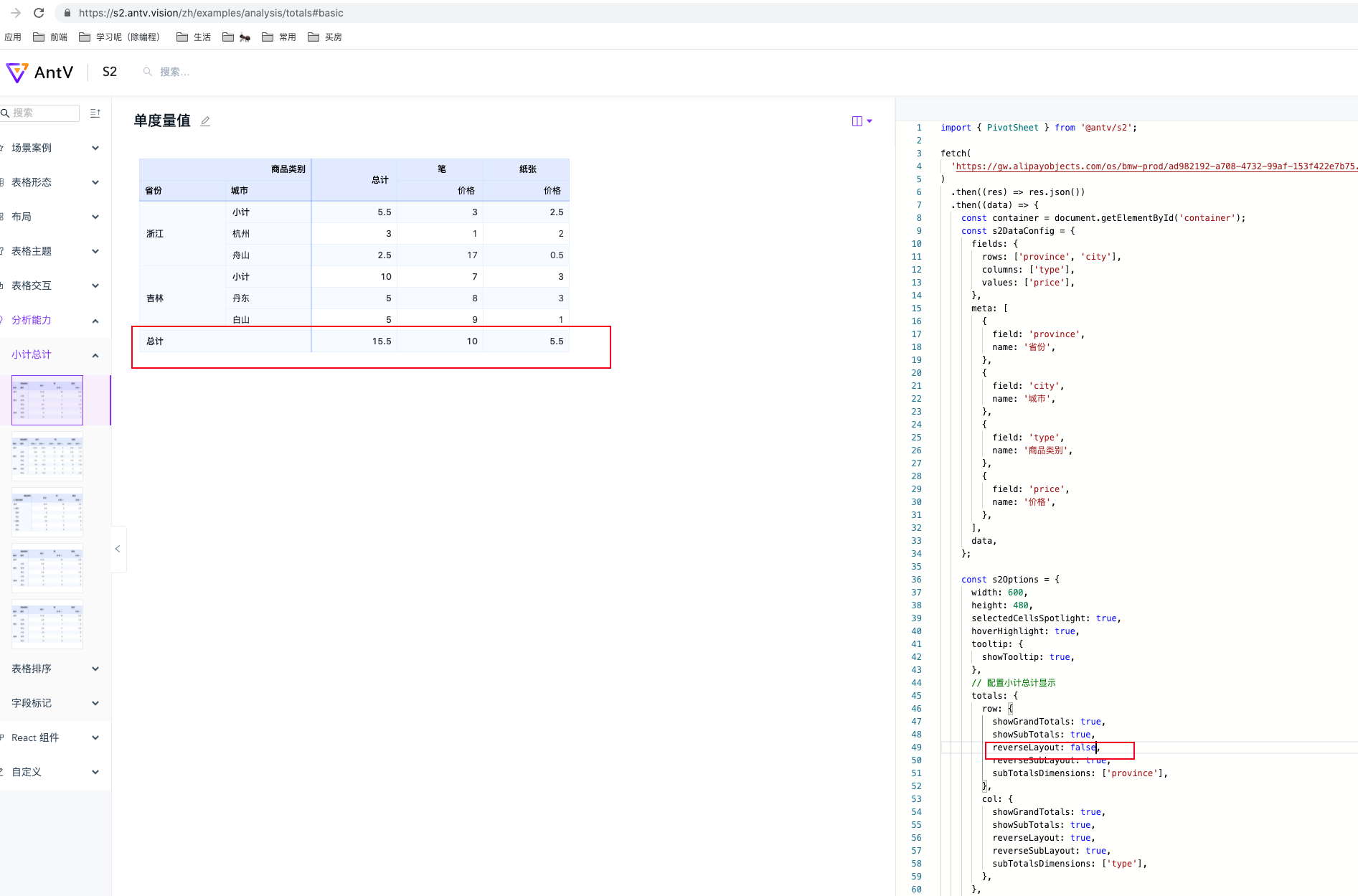Click the browser address bar URL
Screen dimensions: 1358x896
point(211,13)
